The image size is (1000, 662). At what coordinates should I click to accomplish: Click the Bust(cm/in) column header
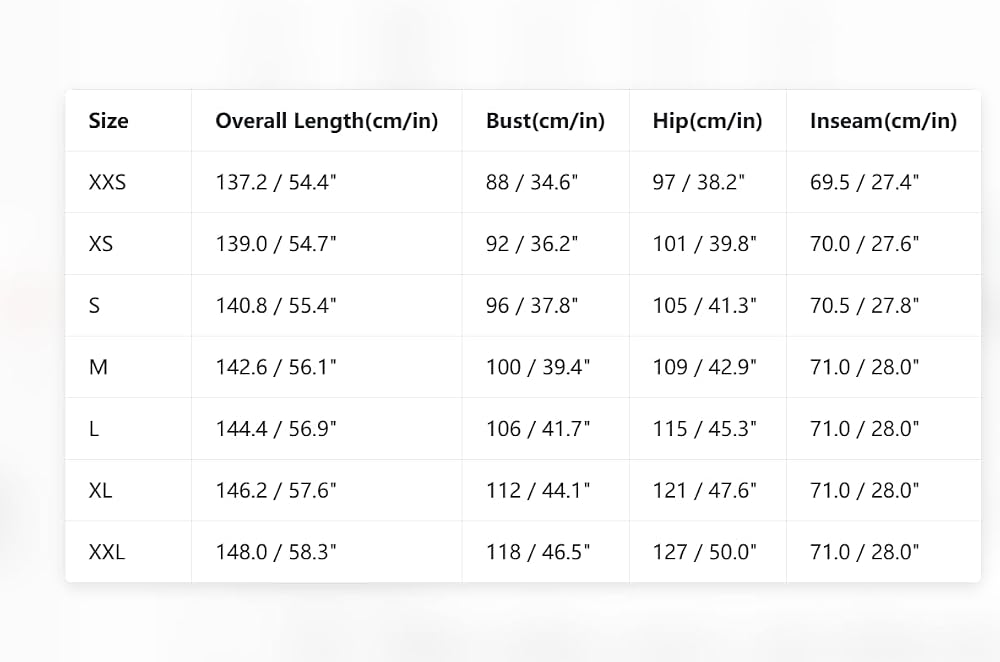(x=545, y=121)
